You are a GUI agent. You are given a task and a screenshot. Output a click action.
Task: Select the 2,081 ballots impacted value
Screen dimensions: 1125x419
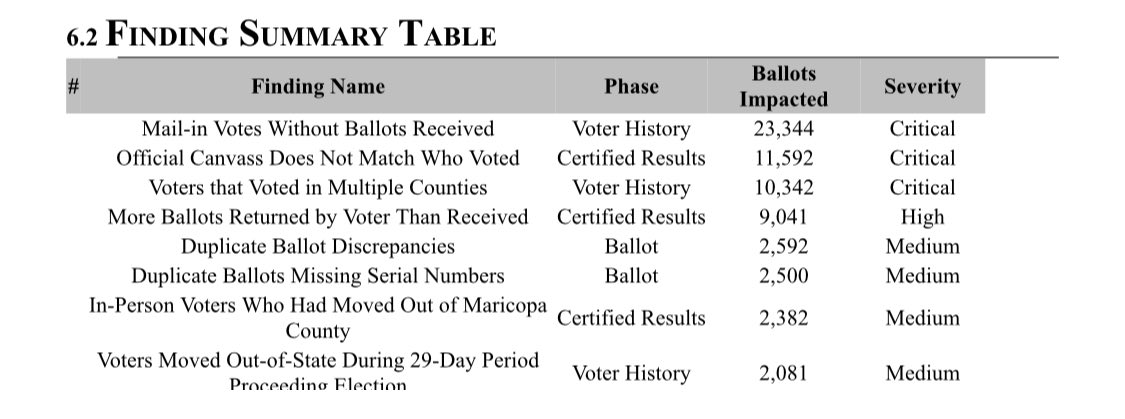(783, 373)
